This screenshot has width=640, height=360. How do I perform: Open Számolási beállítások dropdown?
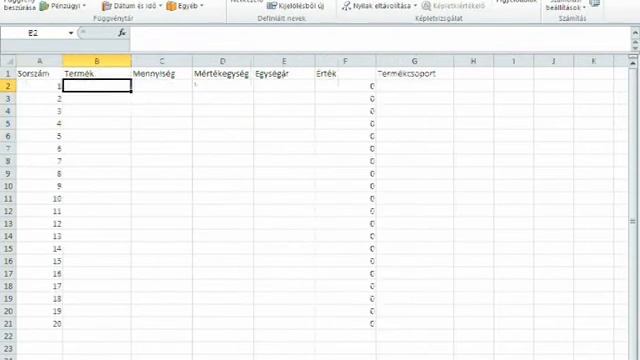tap(566, 6)
